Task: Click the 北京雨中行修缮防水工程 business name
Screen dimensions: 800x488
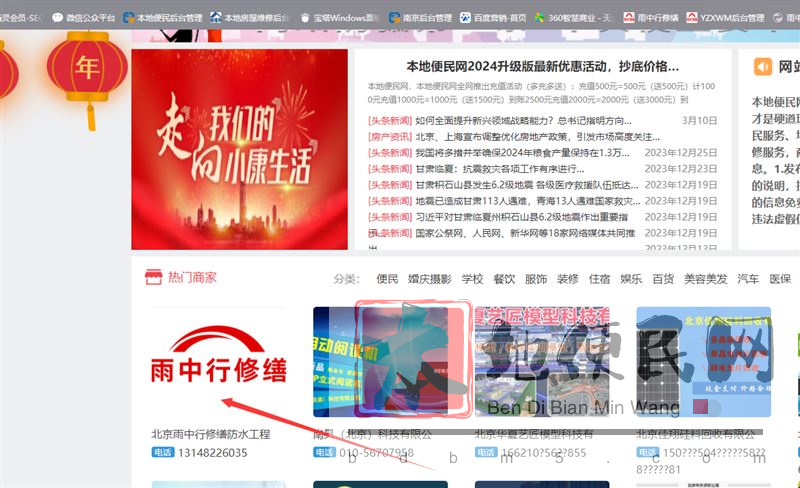Action: click(x=211, y=434)
